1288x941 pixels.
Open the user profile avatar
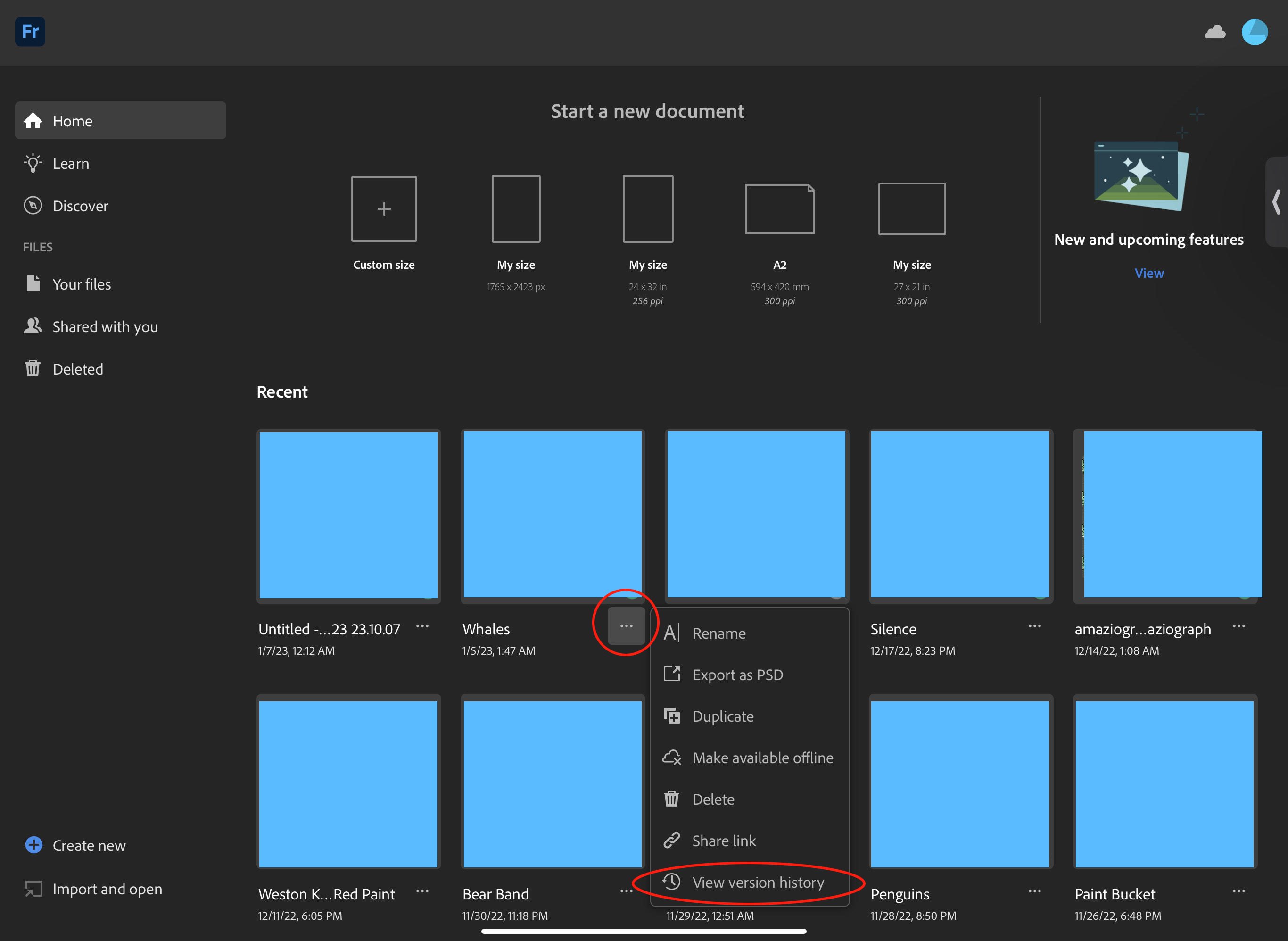coord(1254,32)
